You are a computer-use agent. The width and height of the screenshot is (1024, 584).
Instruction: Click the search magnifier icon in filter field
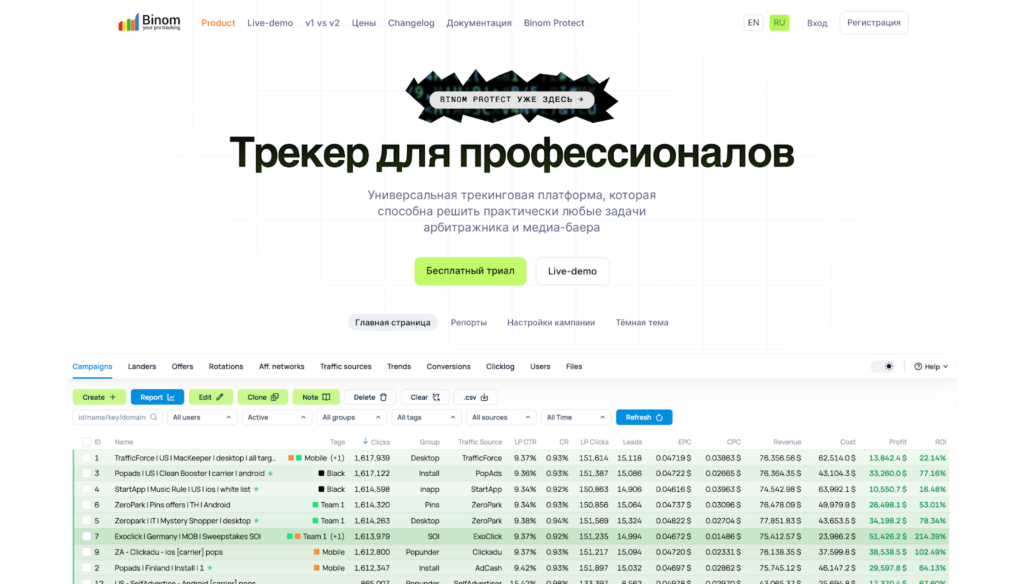(154, 417)
